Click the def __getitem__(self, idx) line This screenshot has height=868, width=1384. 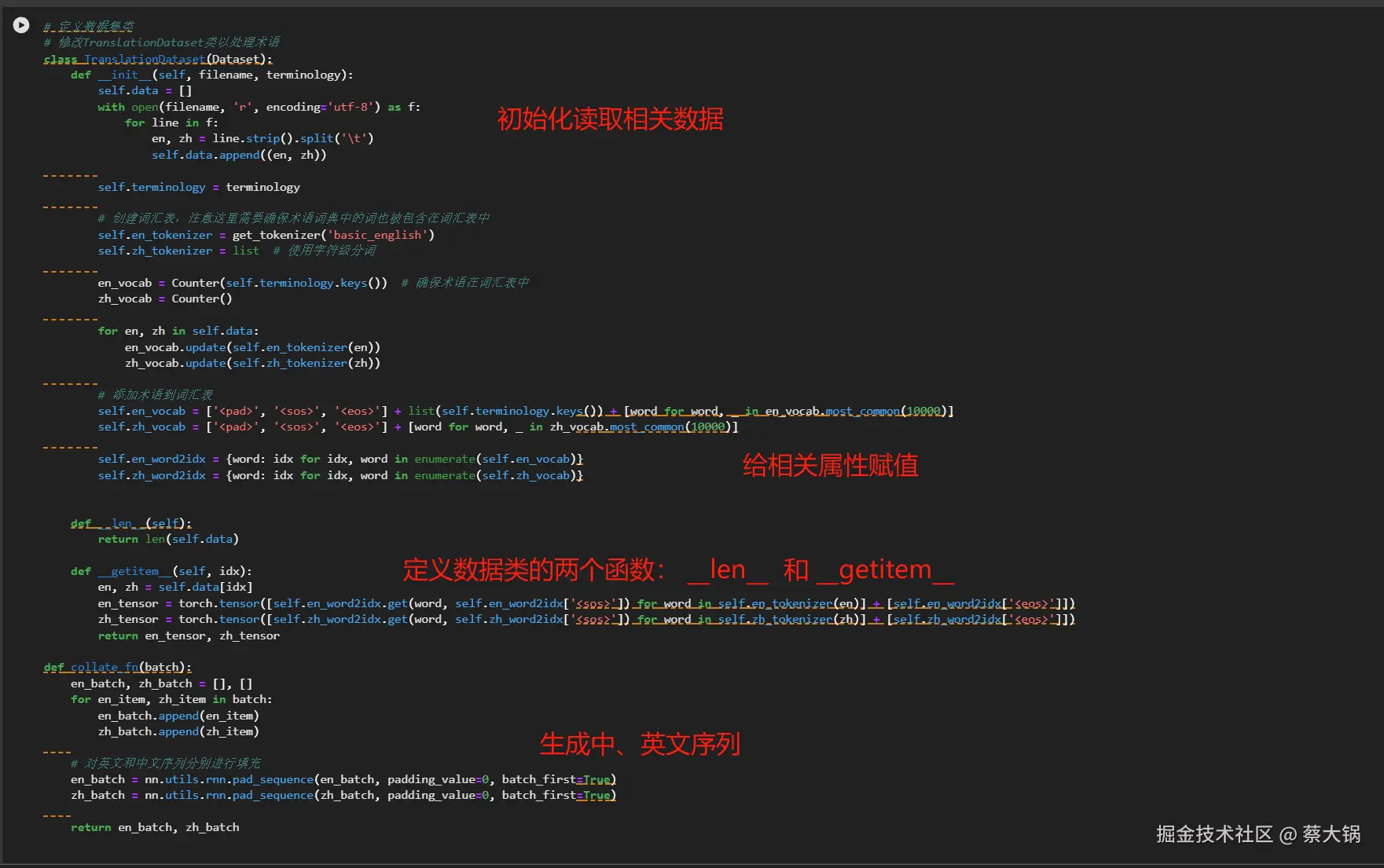point(161,571)
